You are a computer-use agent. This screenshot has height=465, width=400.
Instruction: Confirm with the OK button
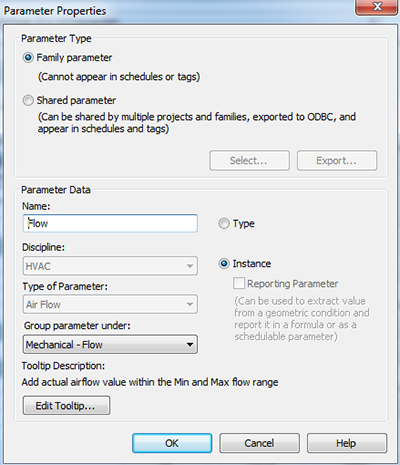click(x=172, y=443)
